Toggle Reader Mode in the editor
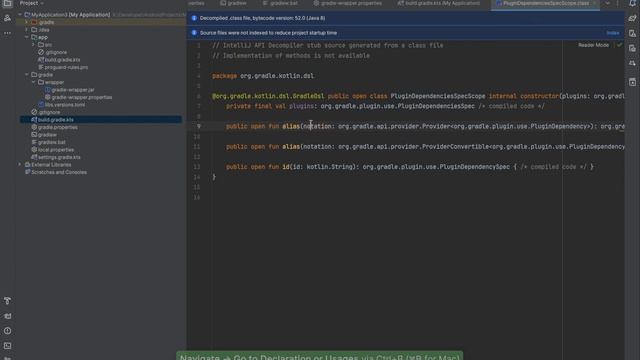 [x=593, y=45]
